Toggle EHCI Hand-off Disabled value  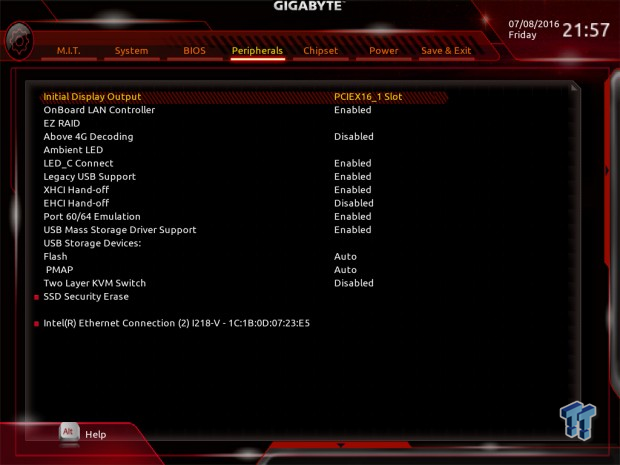(x=353, y=203)
